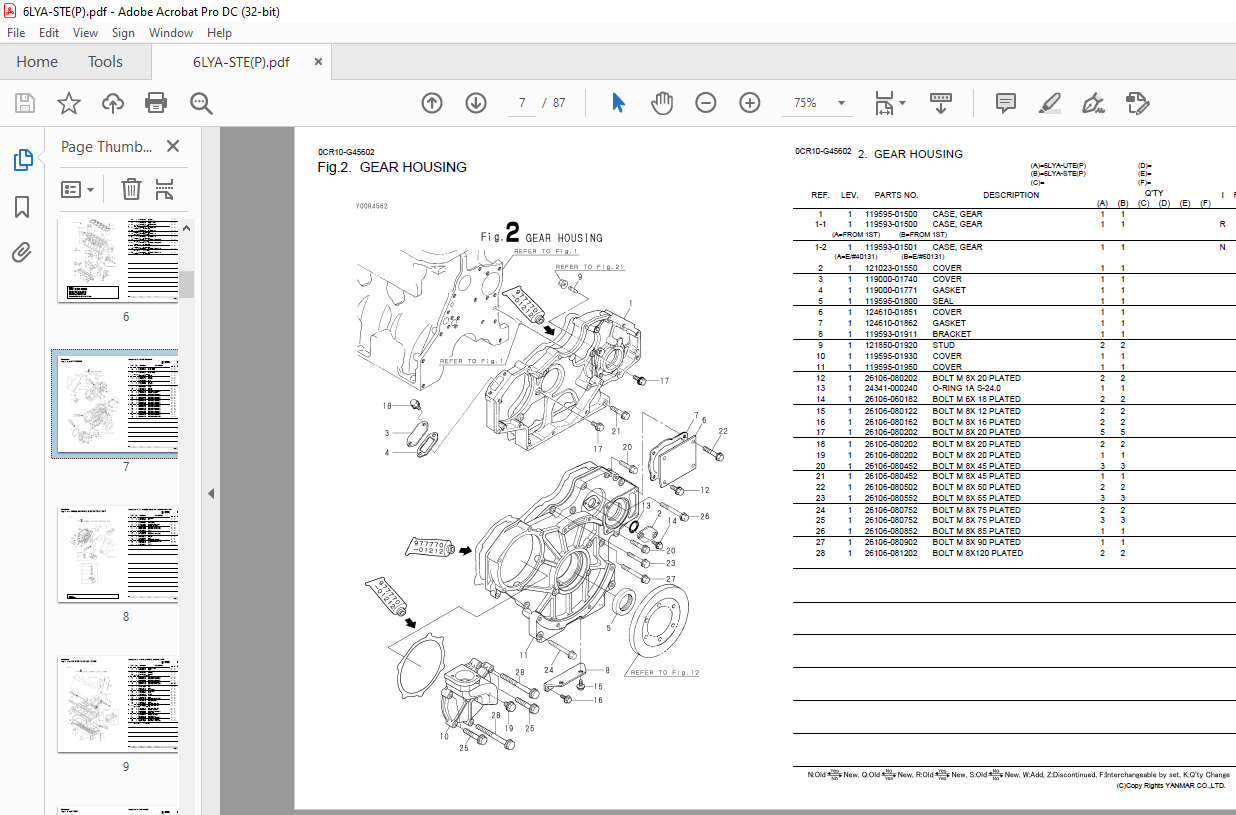The width and height of the screenshot is (1236, 815).
Task: Open the Fill & Sign pen tool
Action: point(1093,103)
